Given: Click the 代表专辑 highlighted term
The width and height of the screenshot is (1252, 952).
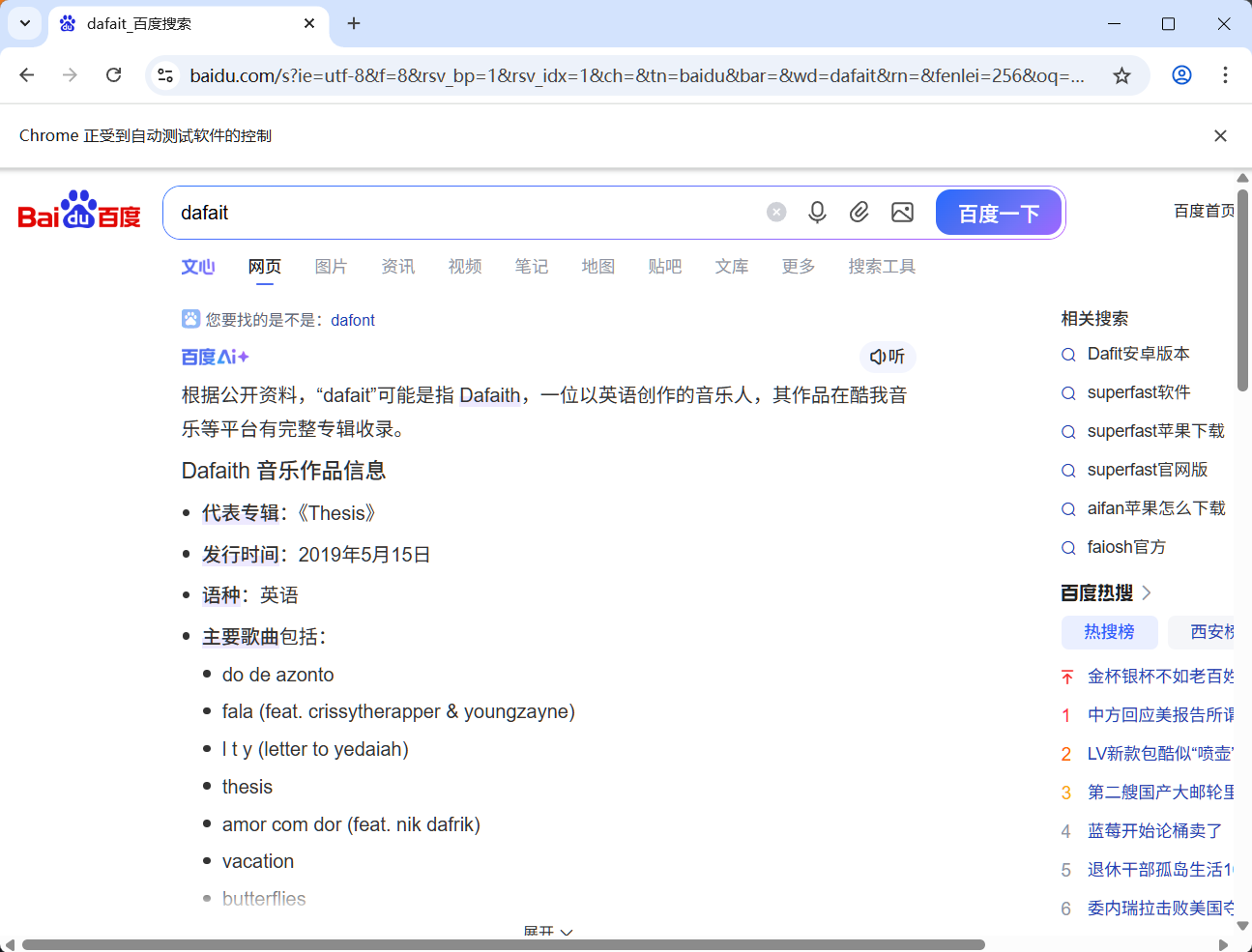Looking at the screenshot, I should click(241, 513).
